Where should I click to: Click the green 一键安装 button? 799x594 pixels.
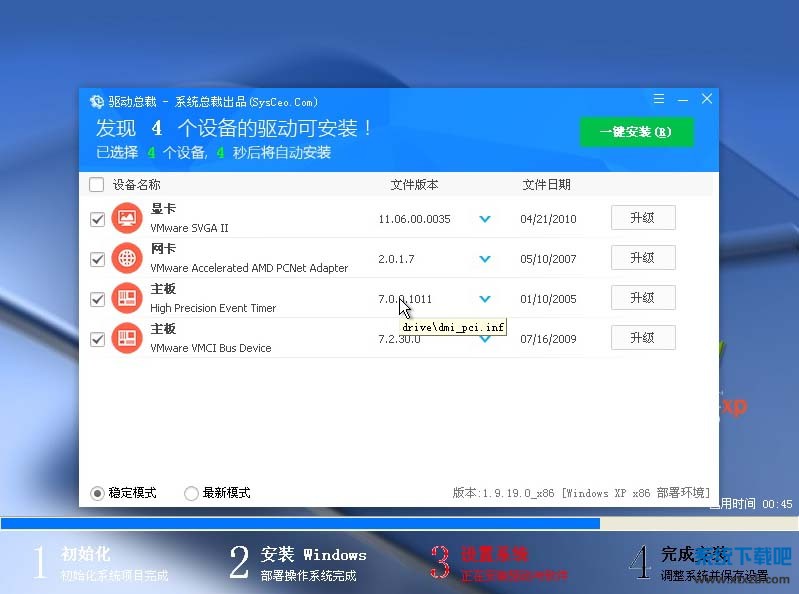coord(636,132)
